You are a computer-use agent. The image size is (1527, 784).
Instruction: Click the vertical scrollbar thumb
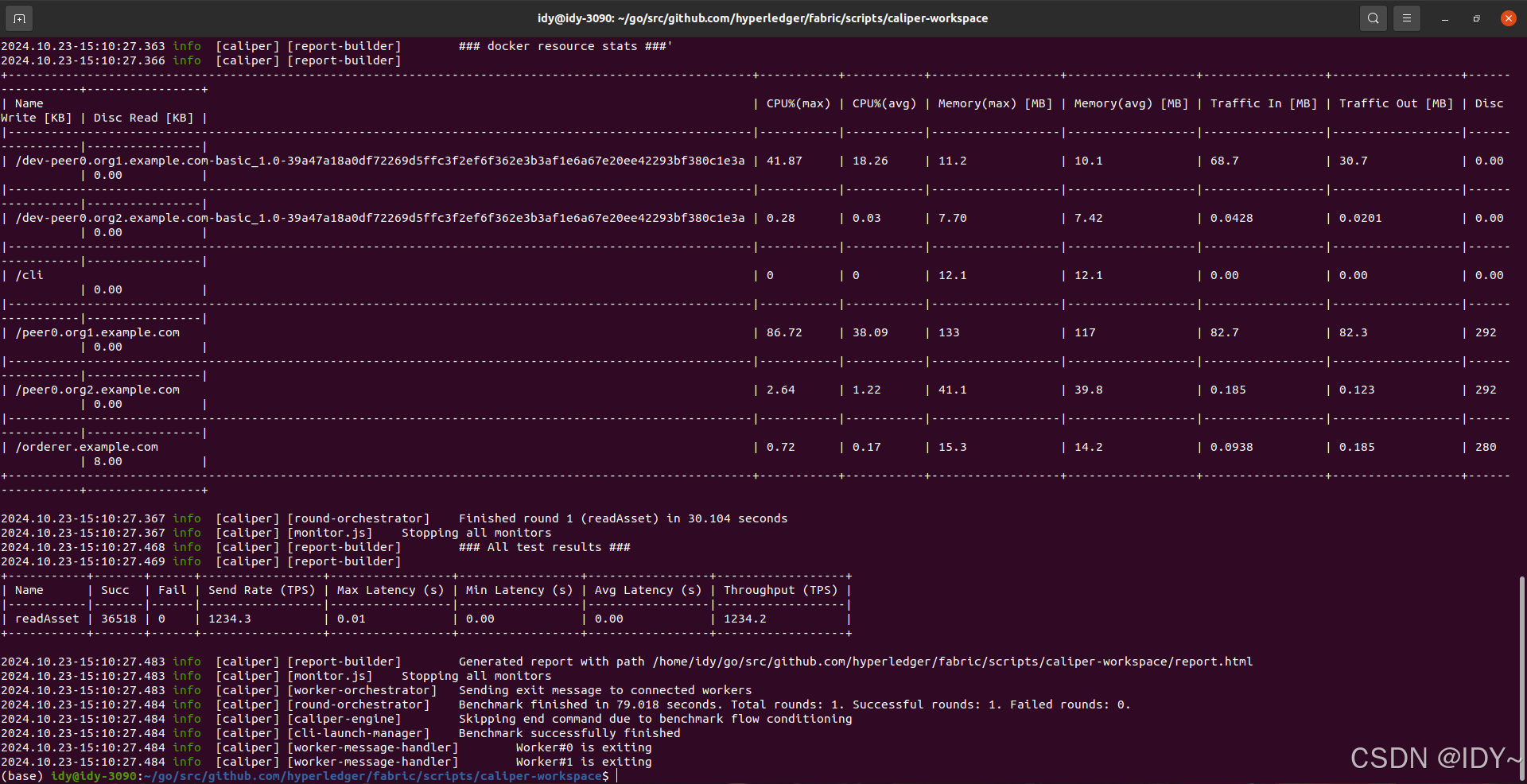click(x=1522, y=676)
